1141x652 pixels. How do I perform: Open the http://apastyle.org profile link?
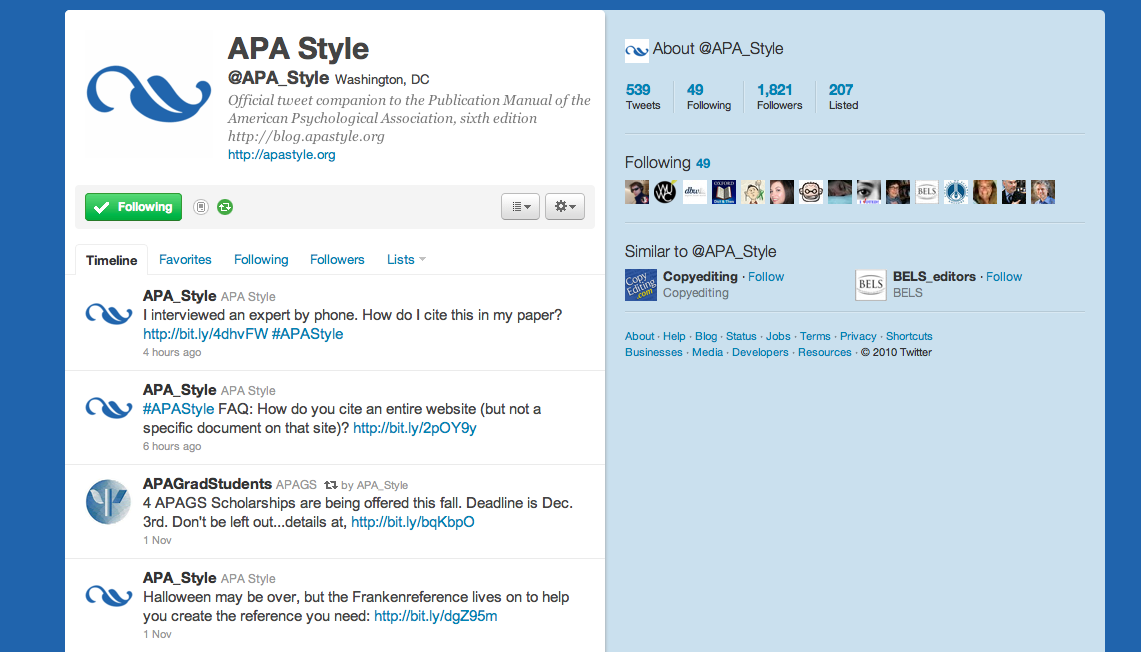pos(282,154)
